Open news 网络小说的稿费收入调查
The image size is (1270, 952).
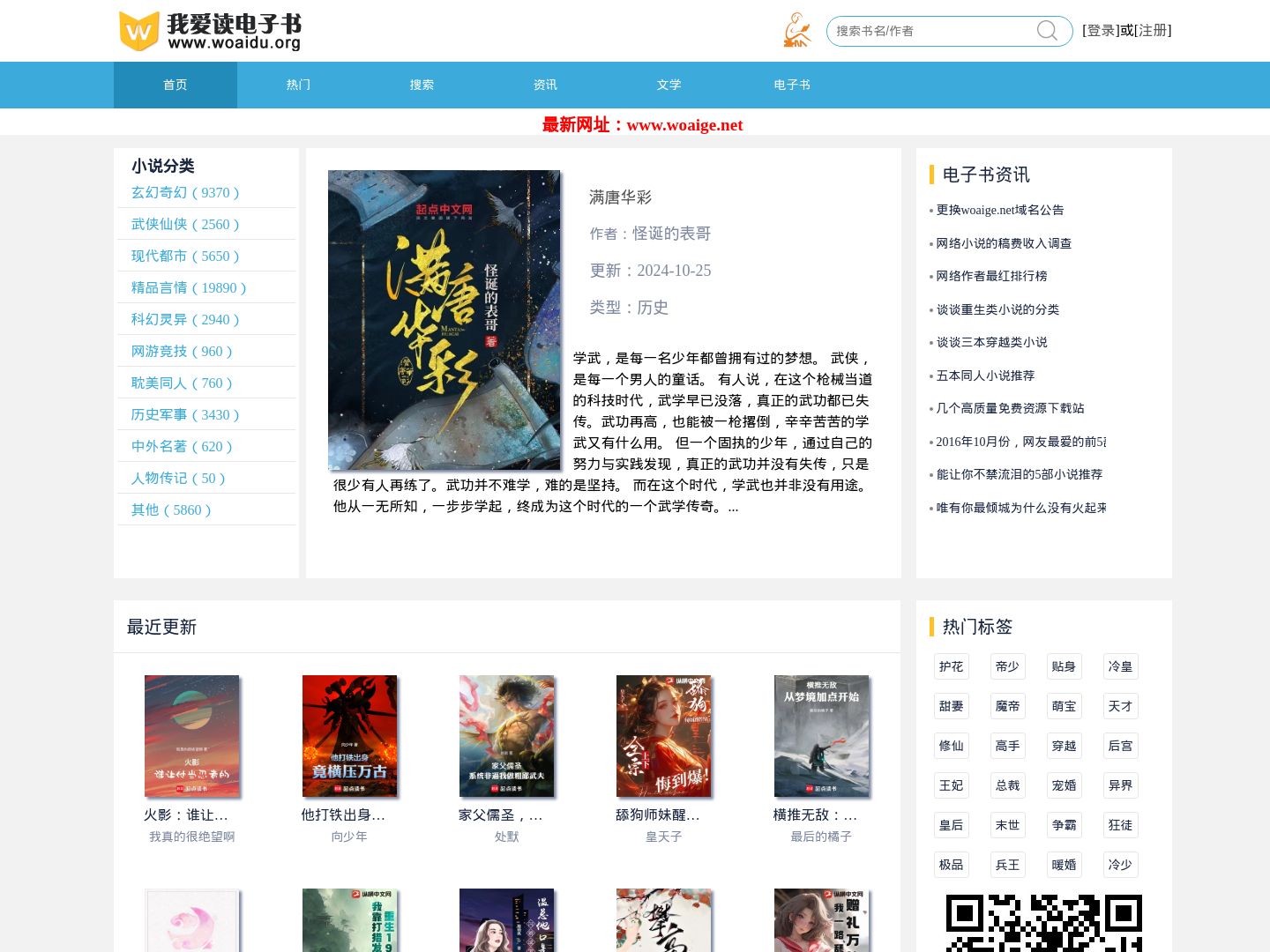pyautogui.click(x=1004, y=243)
